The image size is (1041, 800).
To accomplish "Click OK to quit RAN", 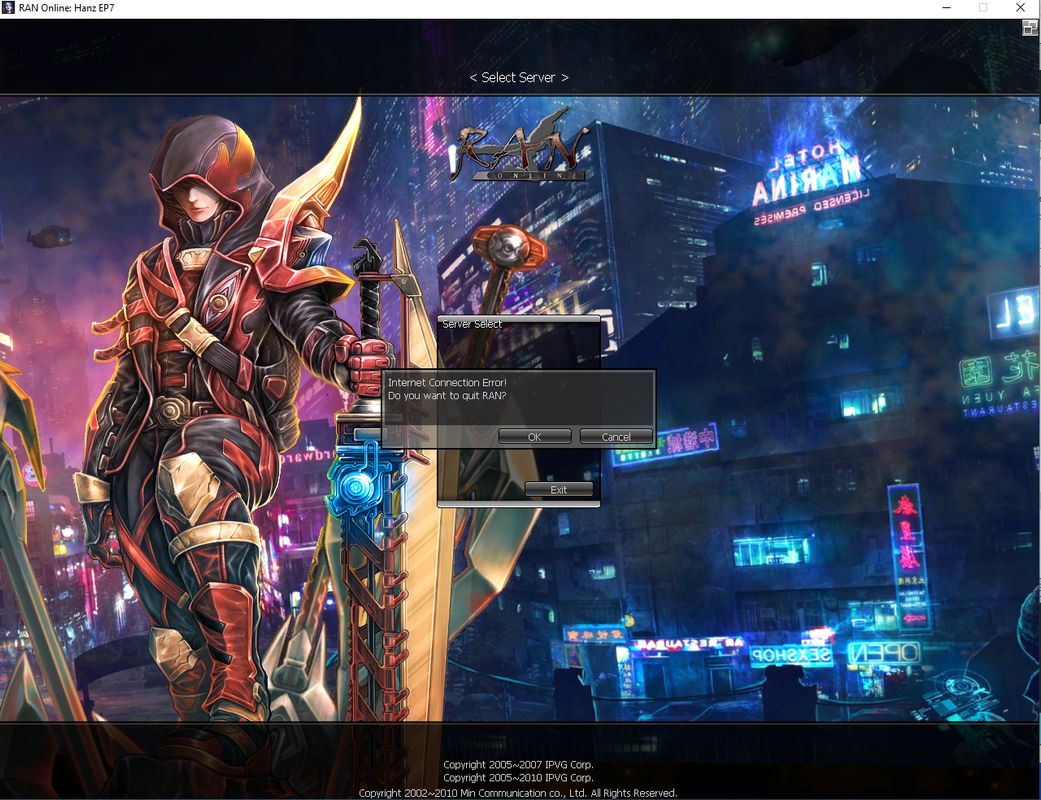I will (534, 436).
